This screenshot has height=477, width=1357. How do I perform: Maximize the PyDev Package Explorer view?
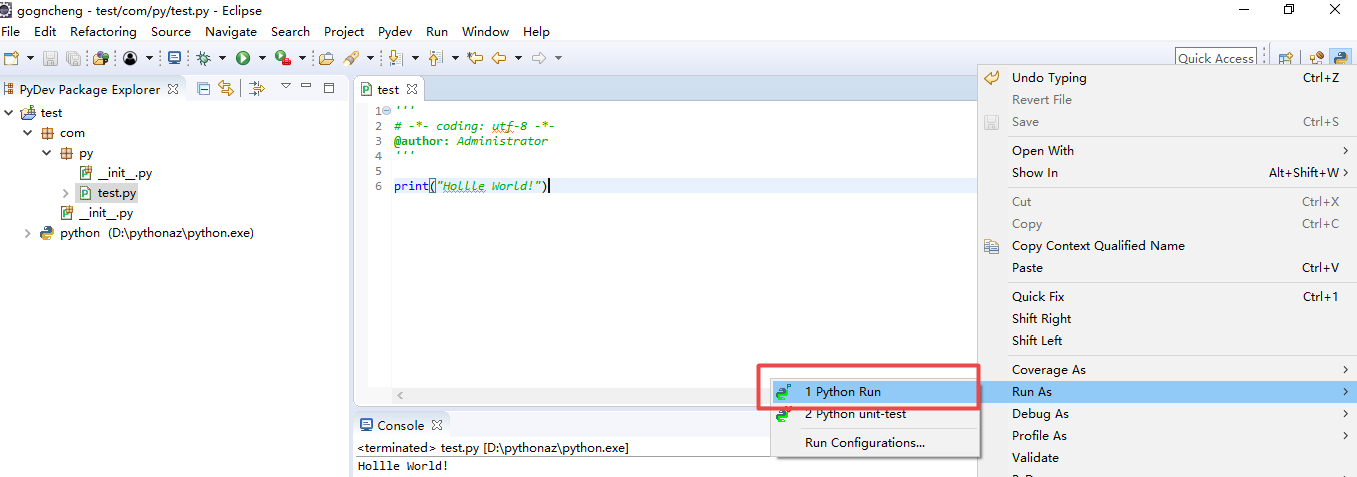(329, 88)
